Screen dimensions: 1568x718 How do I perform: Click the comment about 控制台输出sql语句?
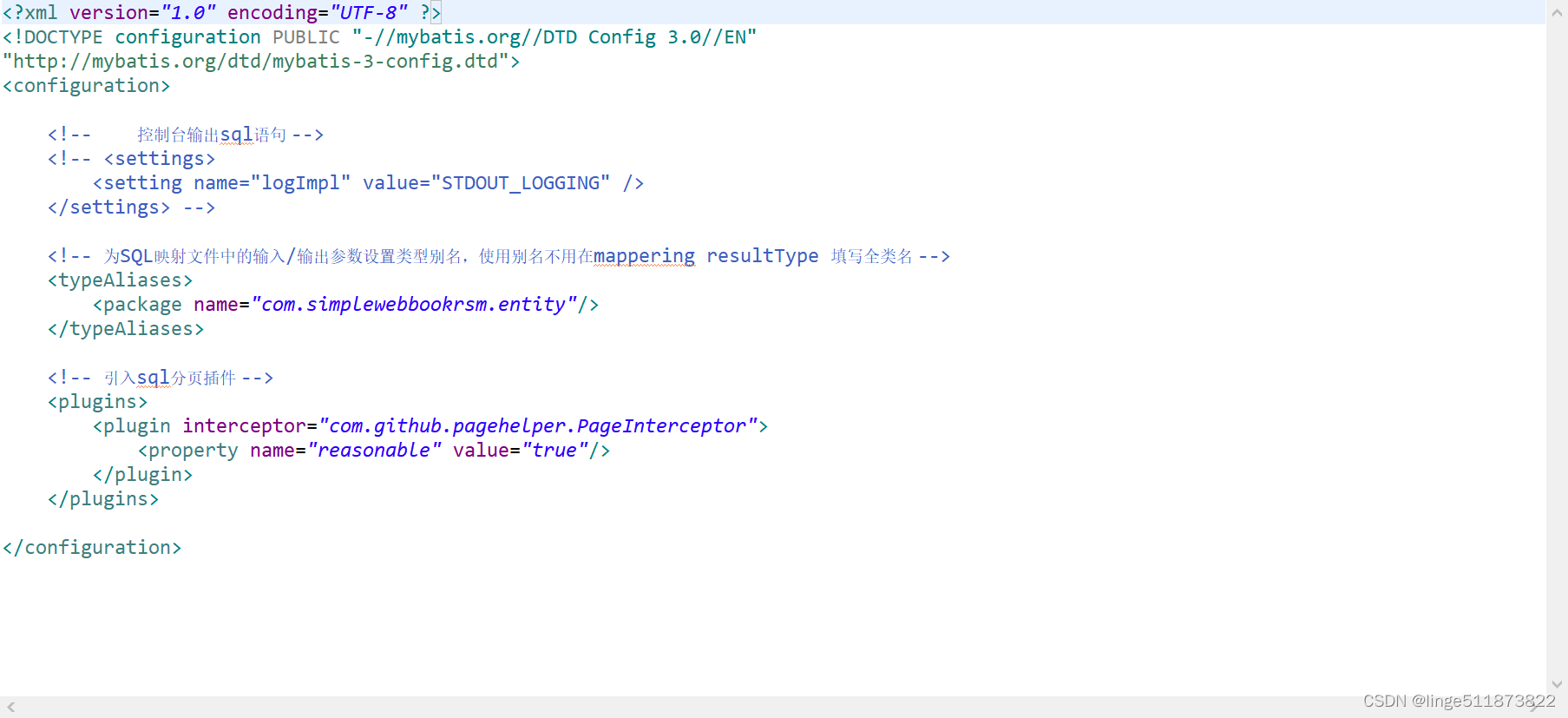click(186, 135)
